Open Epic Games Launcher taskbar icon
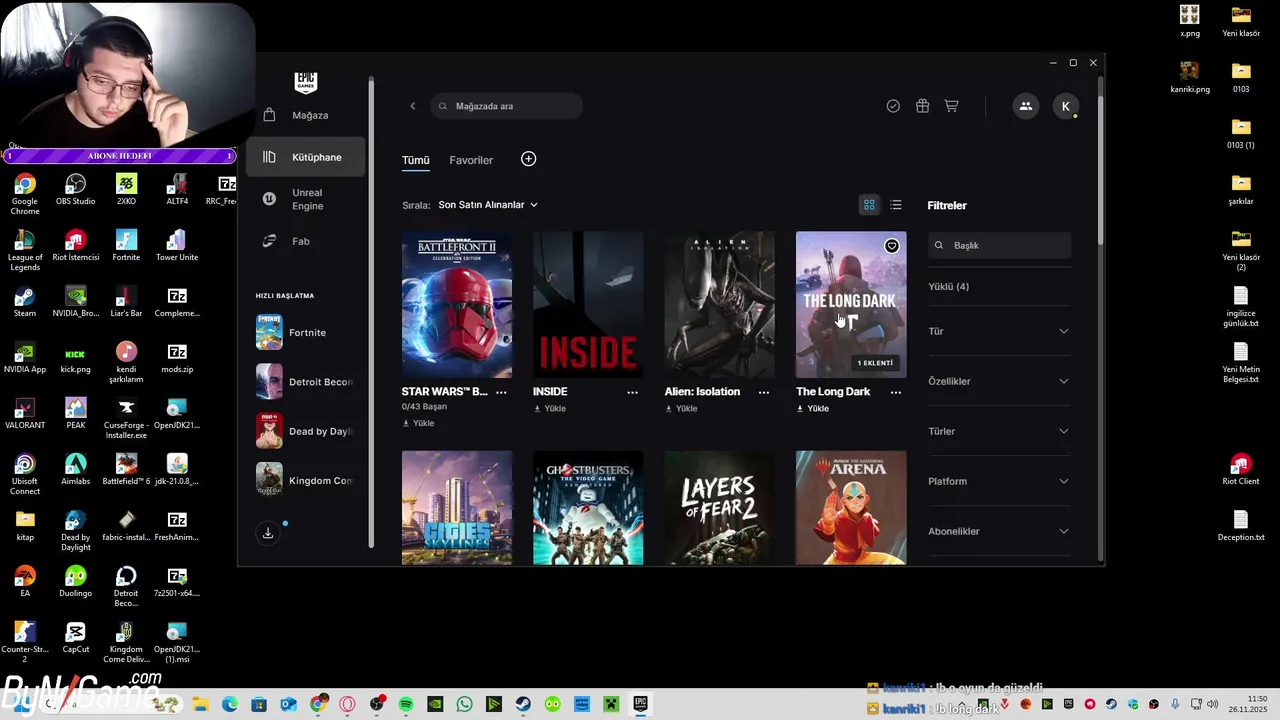 [640, 704]
